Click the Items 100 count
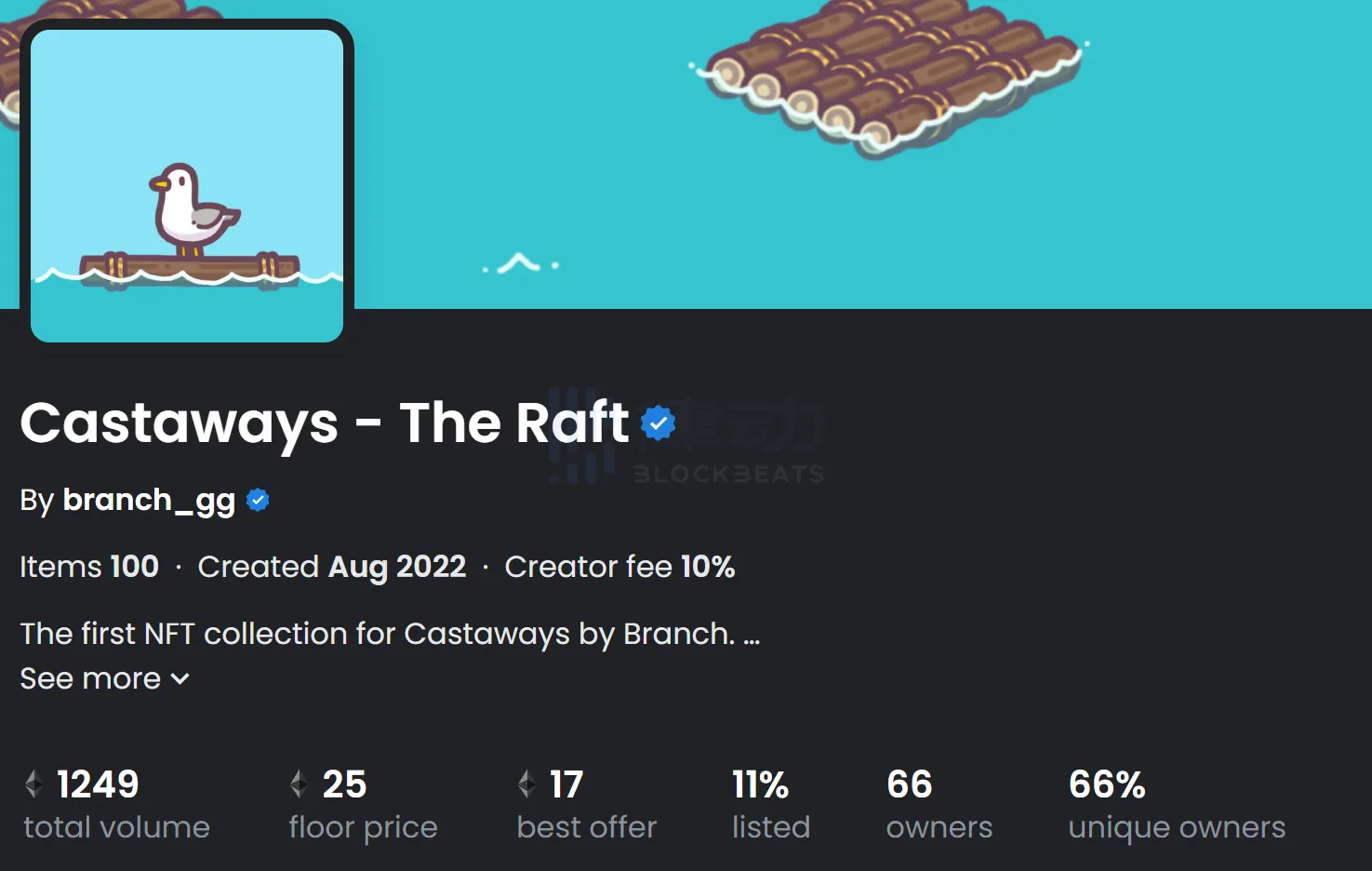 [89, 567]
